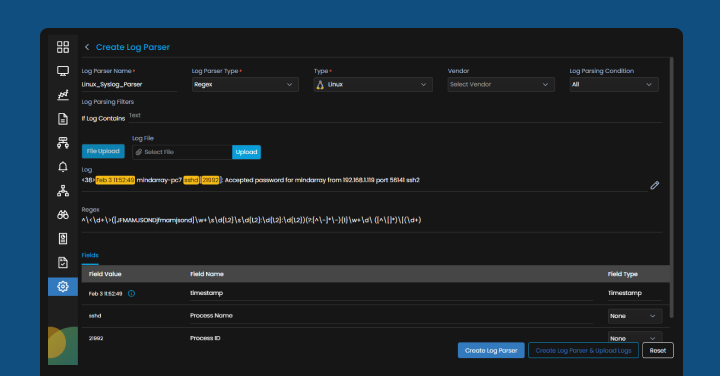Viewport: 720px width, 376px height.
Task: Go back using the arrow beside Create Log Parser
Action: click(x=87, y=47)
